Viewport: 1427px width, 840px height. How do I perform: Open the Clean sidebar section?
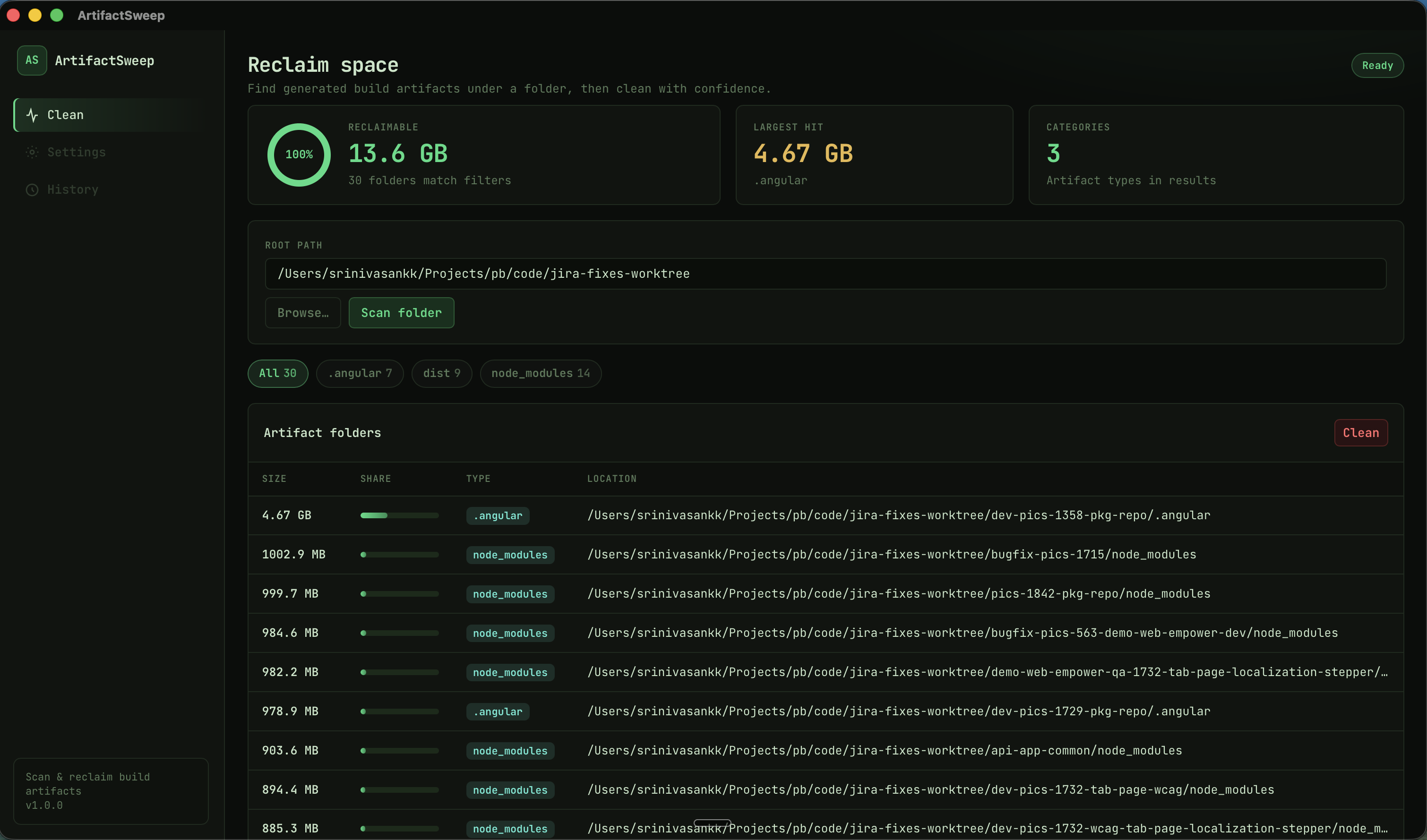(x=111, y=115)
